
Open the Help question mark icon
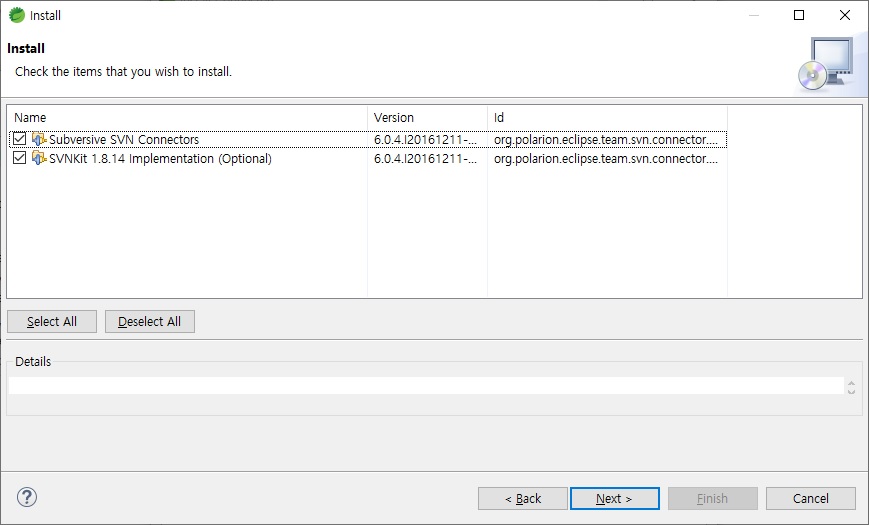coord(27,497)
